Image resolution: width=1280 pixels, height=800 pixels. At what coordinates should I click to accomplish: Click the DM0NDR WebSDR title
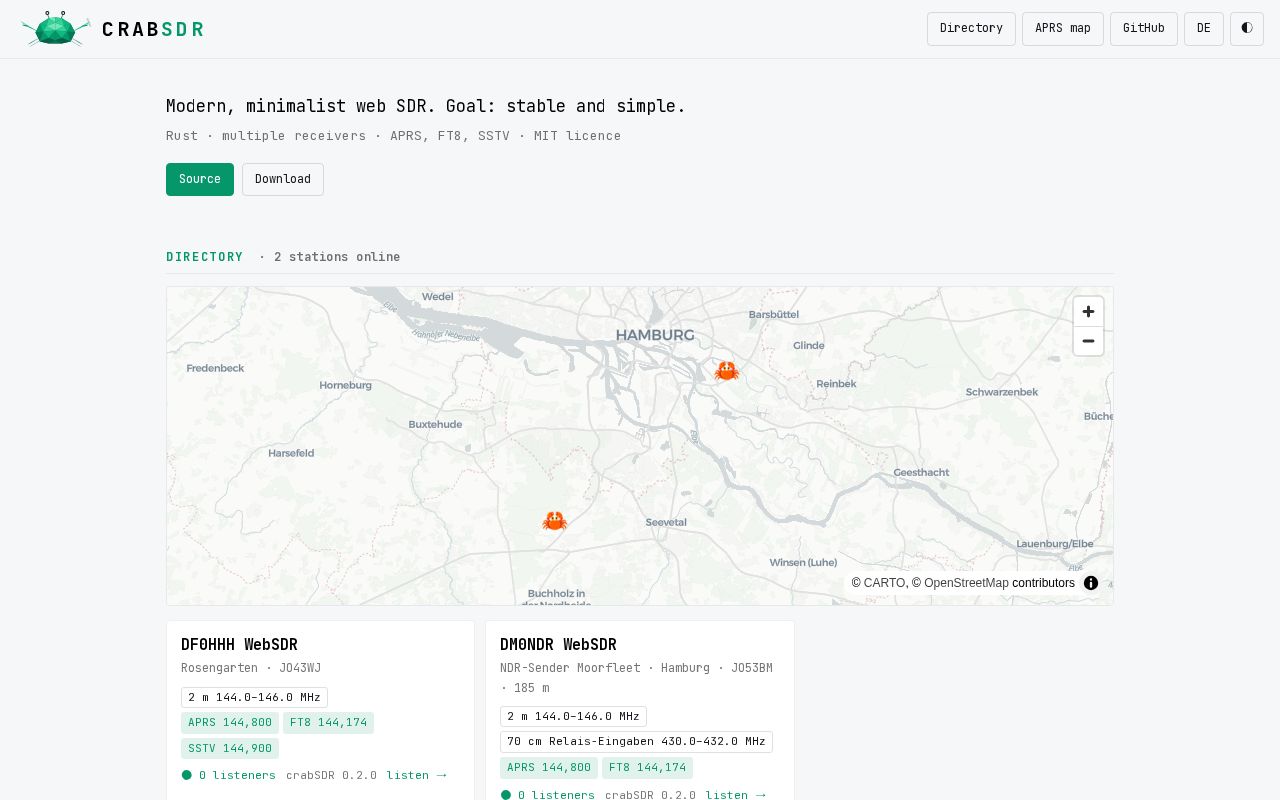[558, 645]
